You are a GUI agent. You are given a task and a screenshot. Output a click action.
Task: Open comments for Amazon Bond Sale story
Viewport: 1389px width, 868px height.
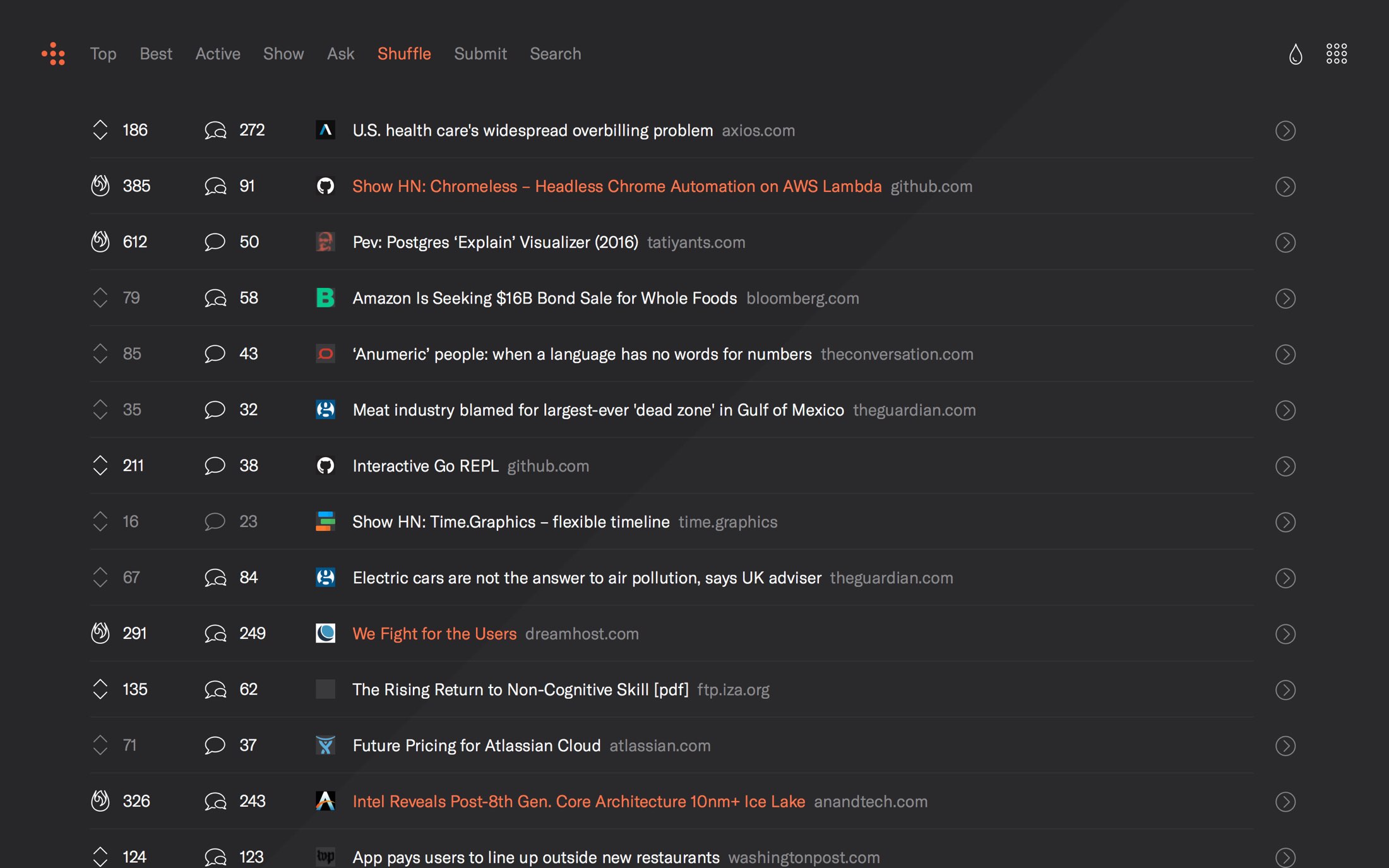(215, 298)
